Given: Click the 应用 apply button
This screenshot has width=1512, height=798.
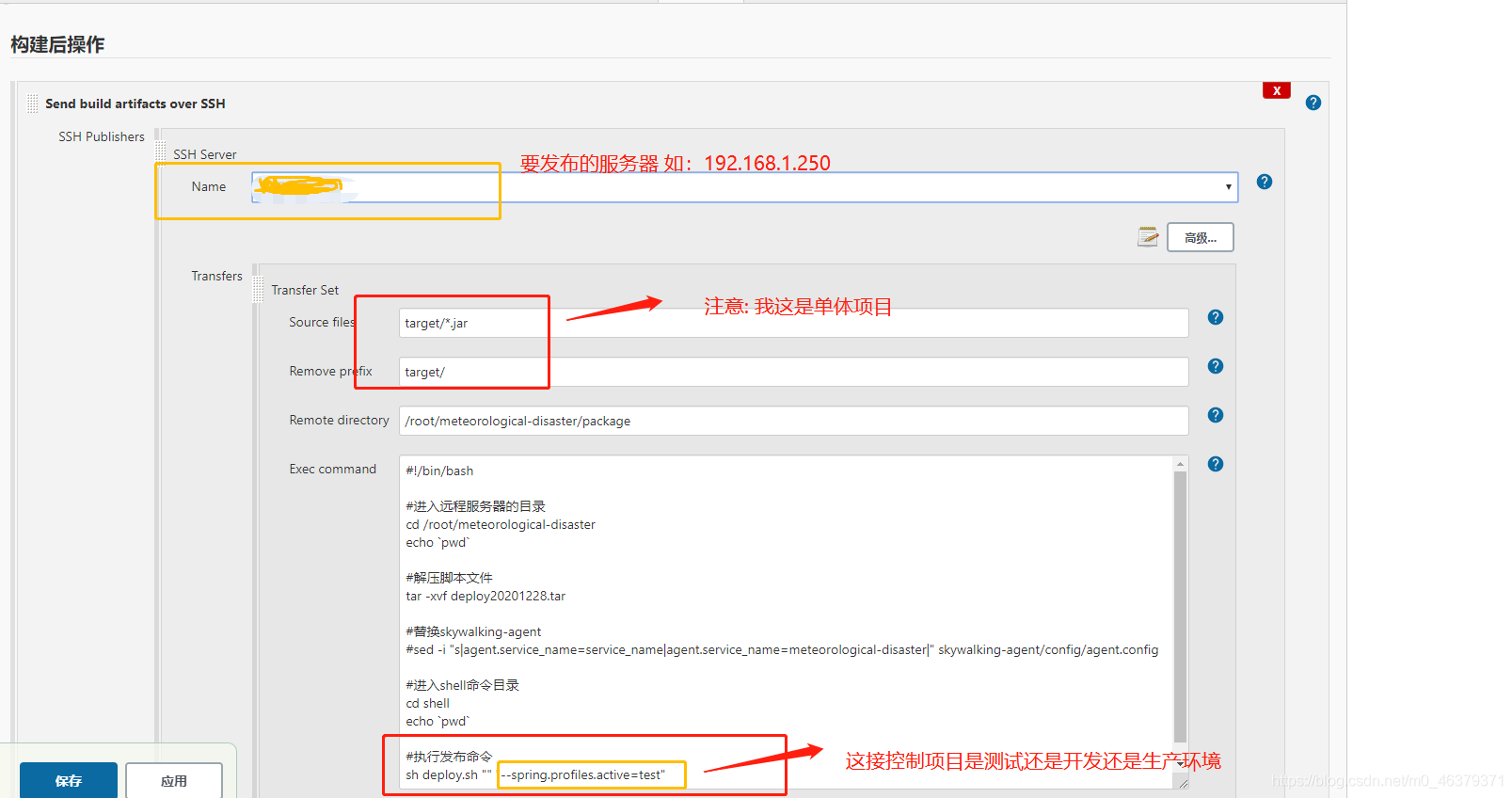Looking at the screenshot, I should coord(174,780).
